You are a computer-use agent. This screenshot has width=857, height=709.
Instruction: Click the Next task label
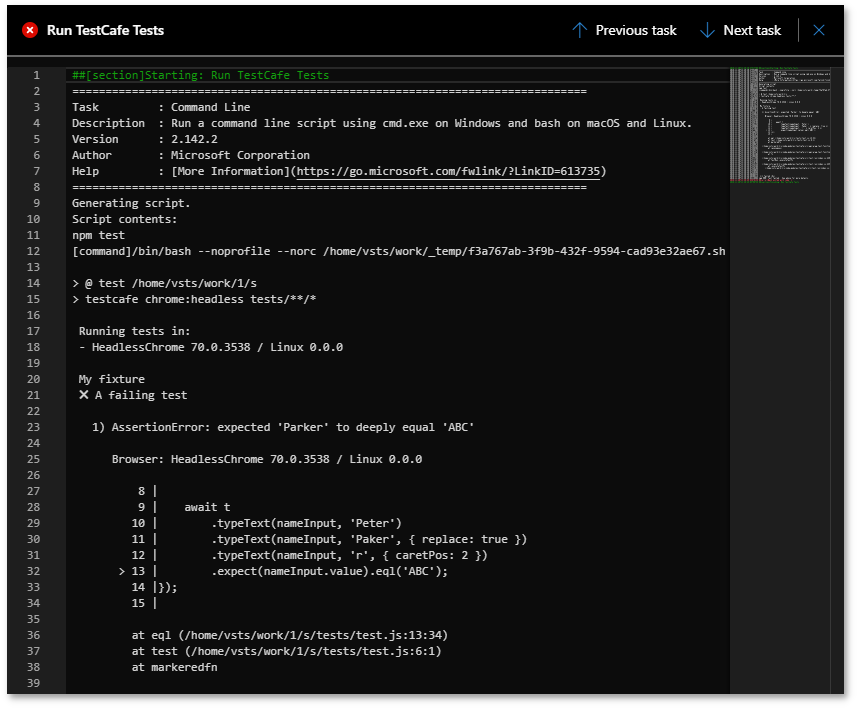click(x=752, y=30)
